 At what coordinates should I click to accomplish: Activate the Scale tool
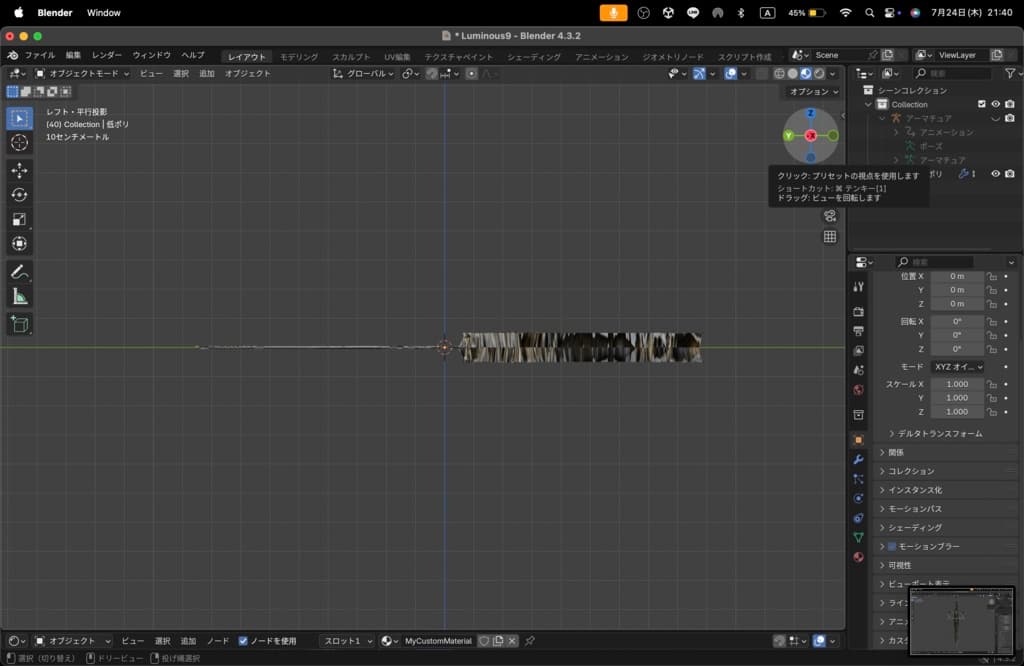tap(19, 219)
